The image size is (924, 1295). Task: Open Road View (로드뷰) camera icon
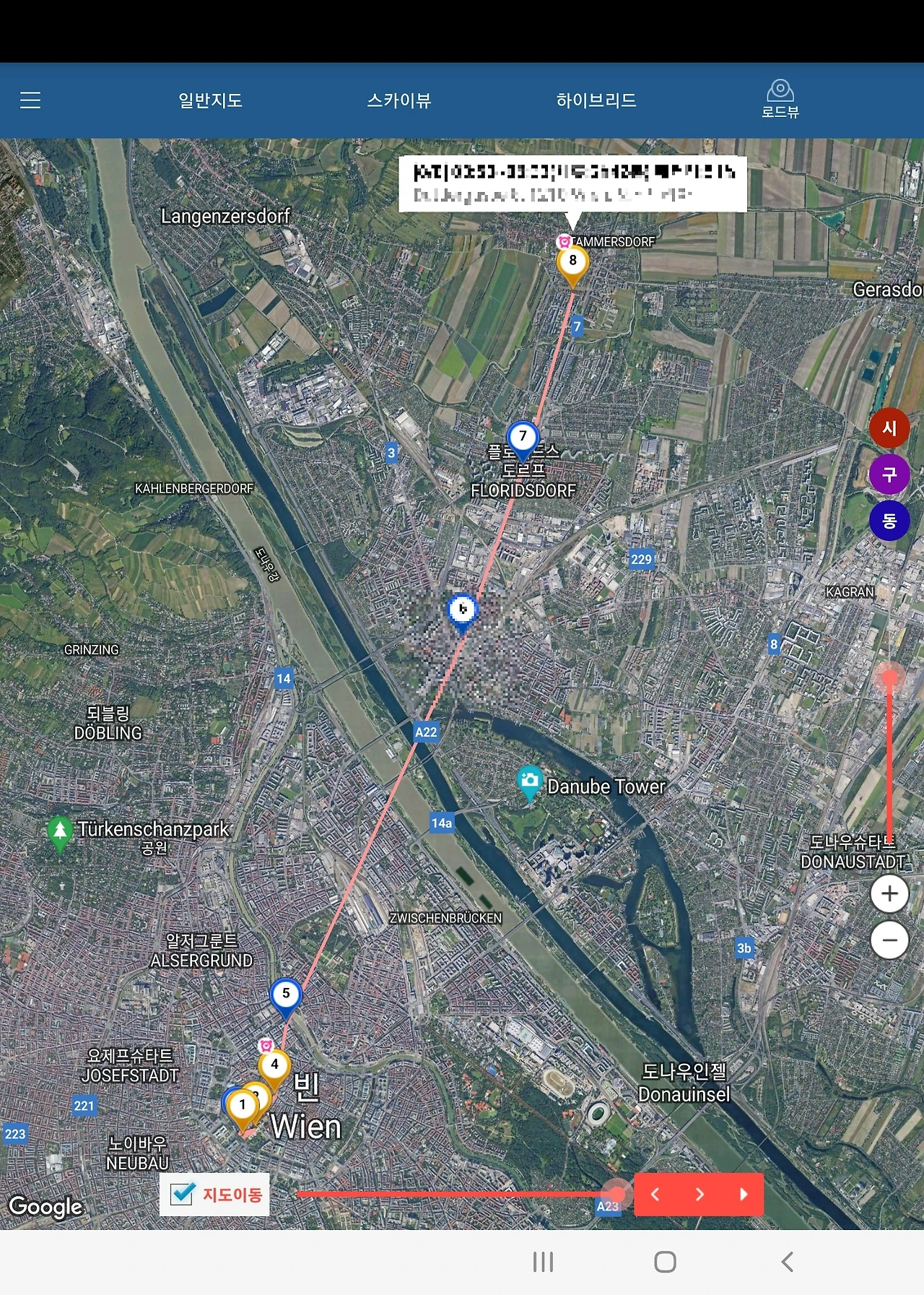[x=780, y=99]
